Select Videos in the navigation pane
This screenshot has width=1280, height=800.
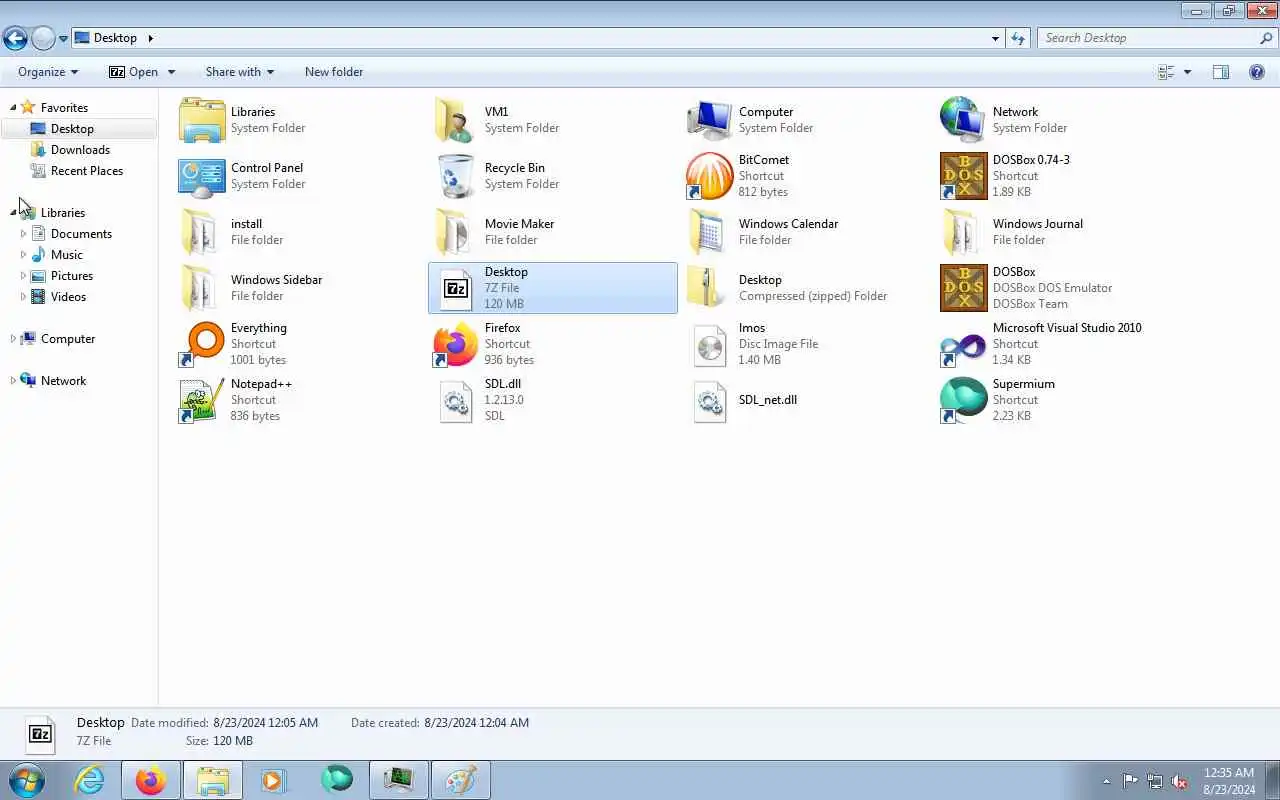[68, 297]
